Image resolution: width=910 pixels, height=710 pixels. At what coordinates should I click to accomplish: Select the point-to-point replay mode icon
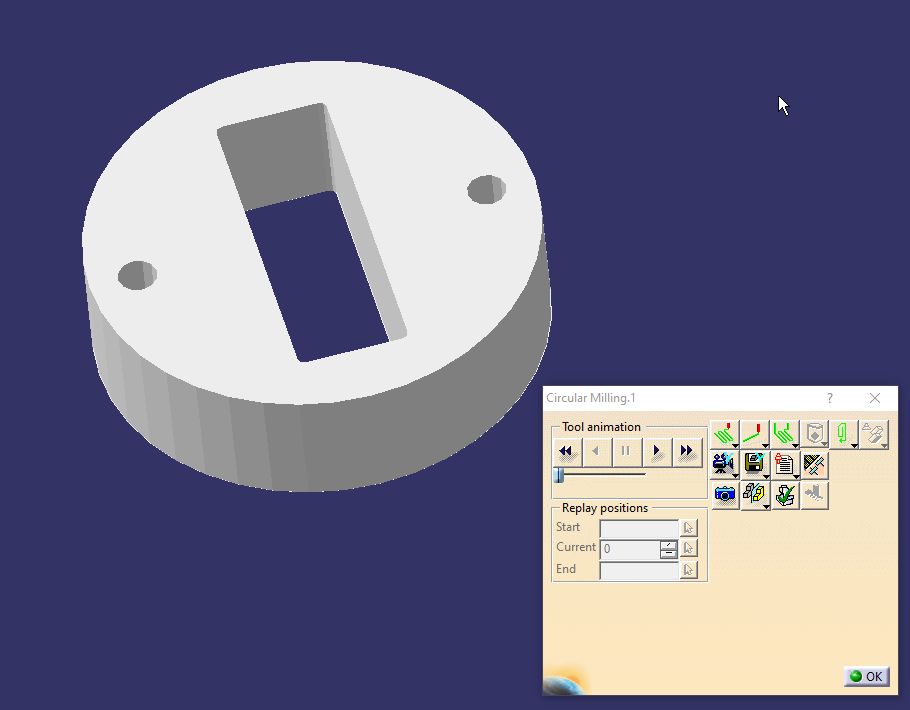point(754,434)
